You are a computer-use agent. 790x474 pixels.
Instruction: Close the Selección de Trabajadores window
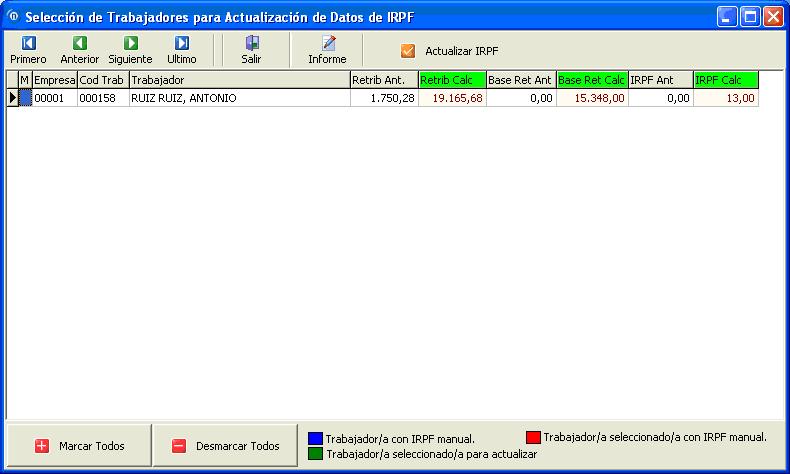coord(773,17)
